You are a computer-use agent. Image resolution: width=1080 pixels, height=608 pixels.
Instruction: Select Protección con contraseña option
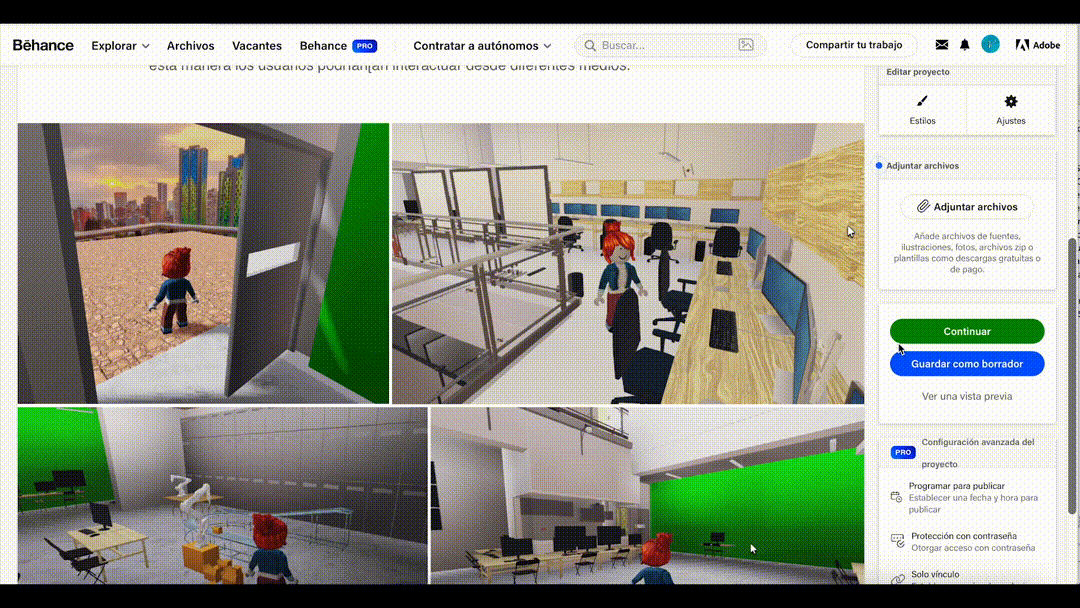[967, 541]
